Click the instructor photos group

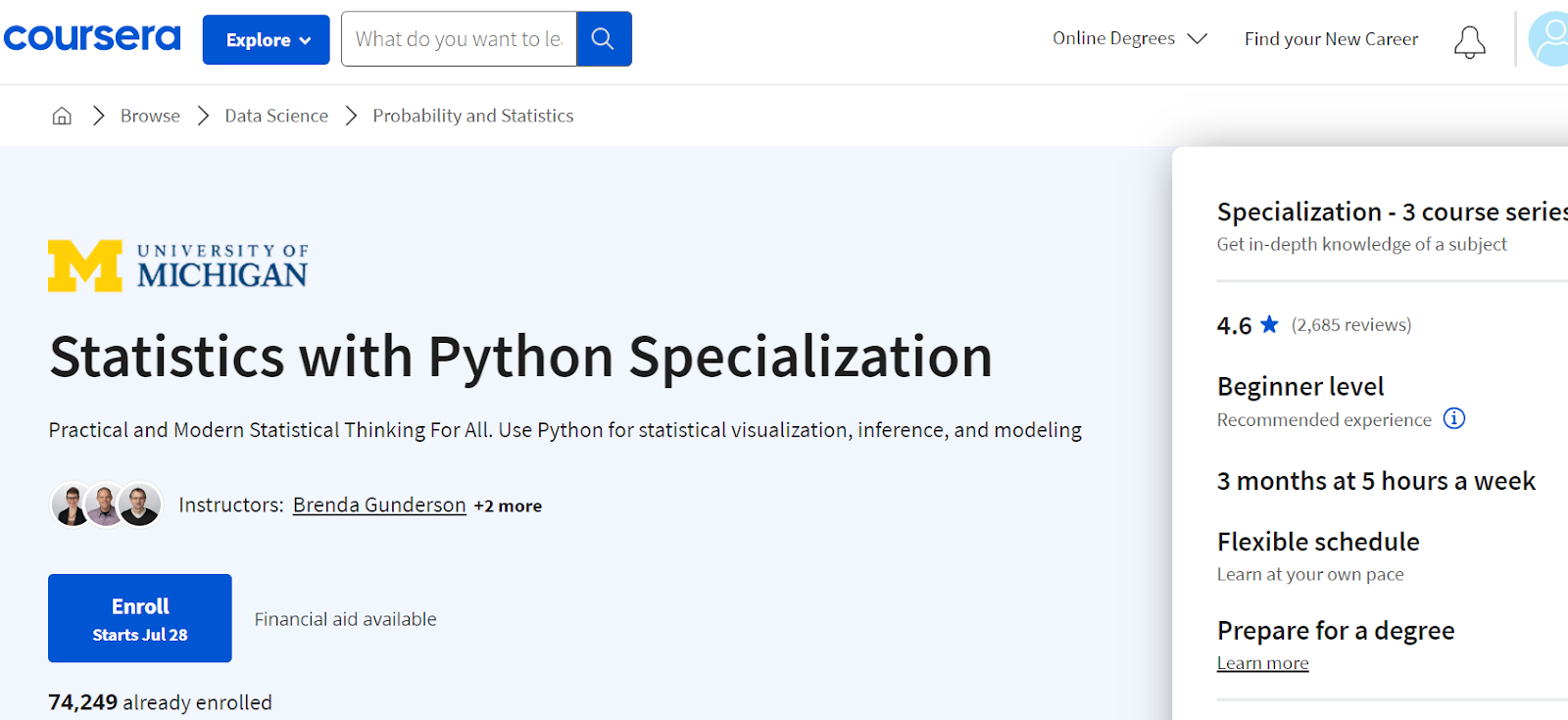(106, 505)
